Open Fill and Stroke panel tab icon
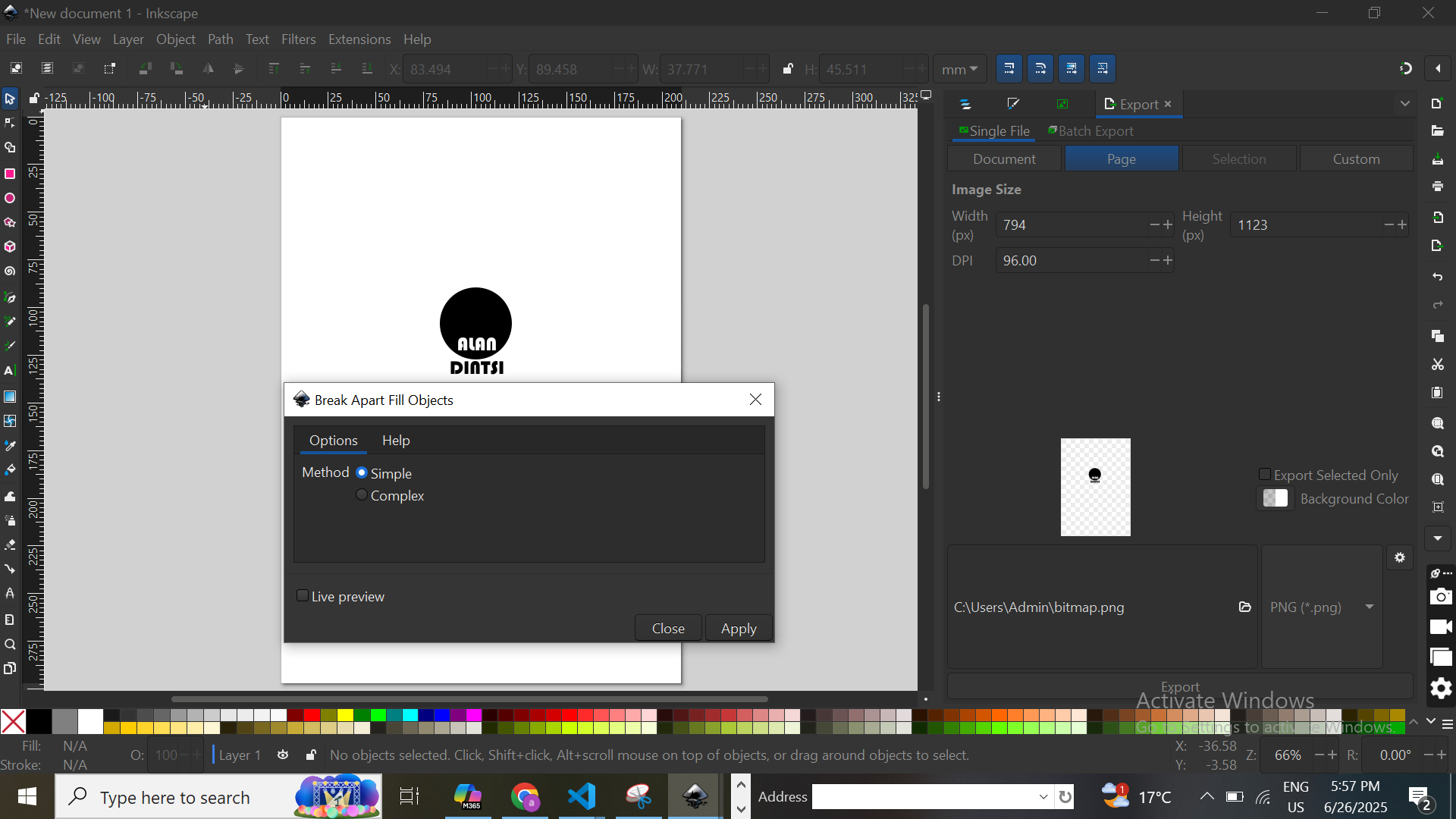Viewport: 1456px width, 819px height. point(1013,105)
